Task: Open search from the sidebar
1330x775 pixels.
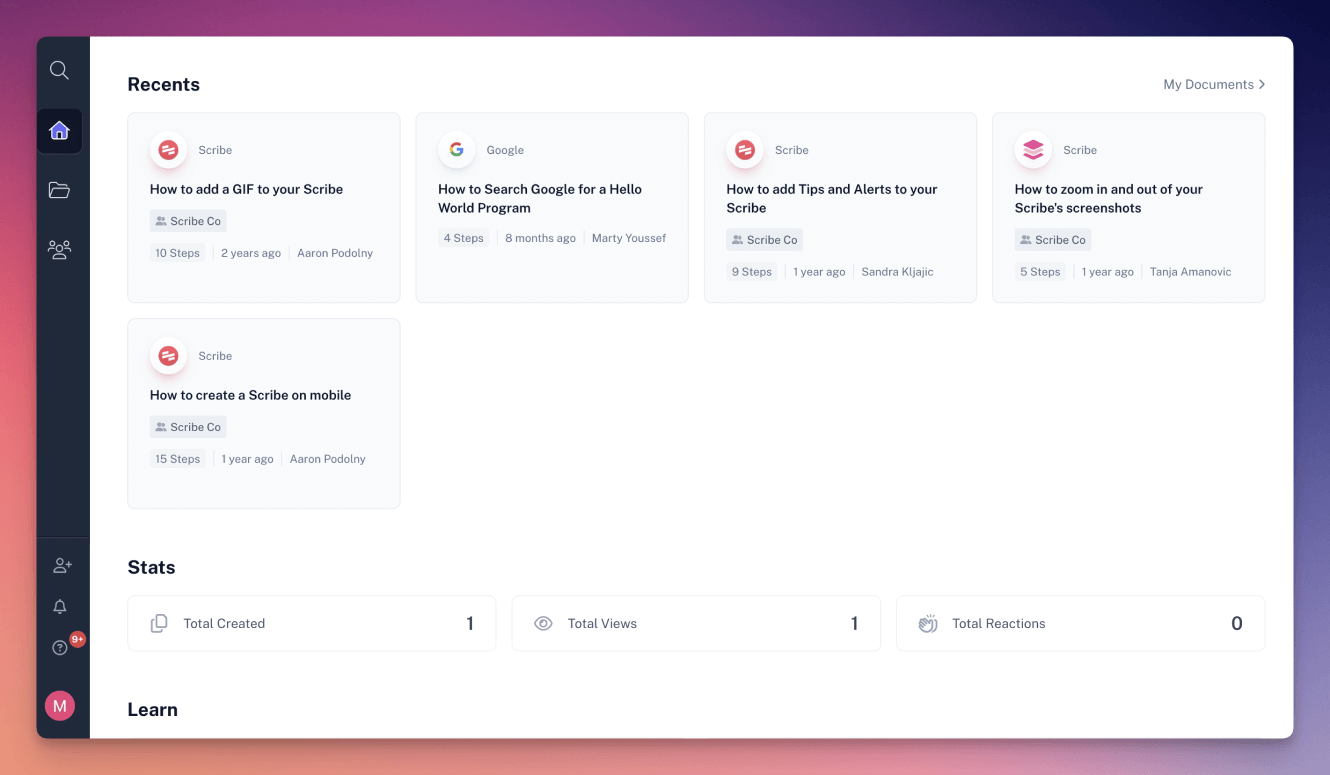Action: [59, 70]
